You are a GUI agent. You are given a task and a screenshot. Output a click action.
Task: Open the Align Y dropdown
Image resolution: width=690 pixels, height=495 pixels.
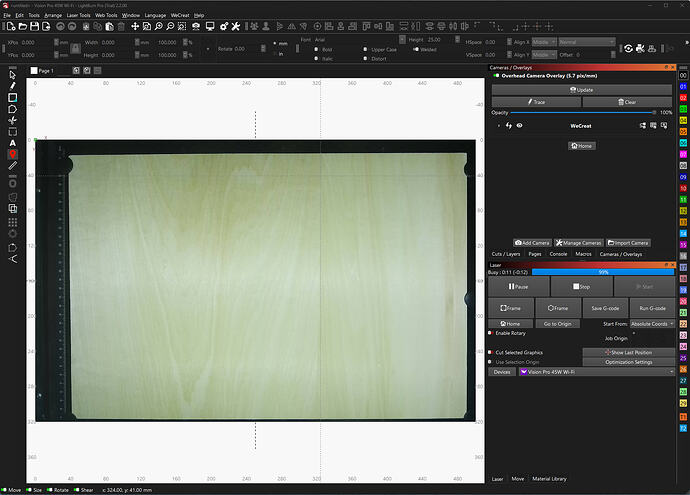click(x=544, y=55)
